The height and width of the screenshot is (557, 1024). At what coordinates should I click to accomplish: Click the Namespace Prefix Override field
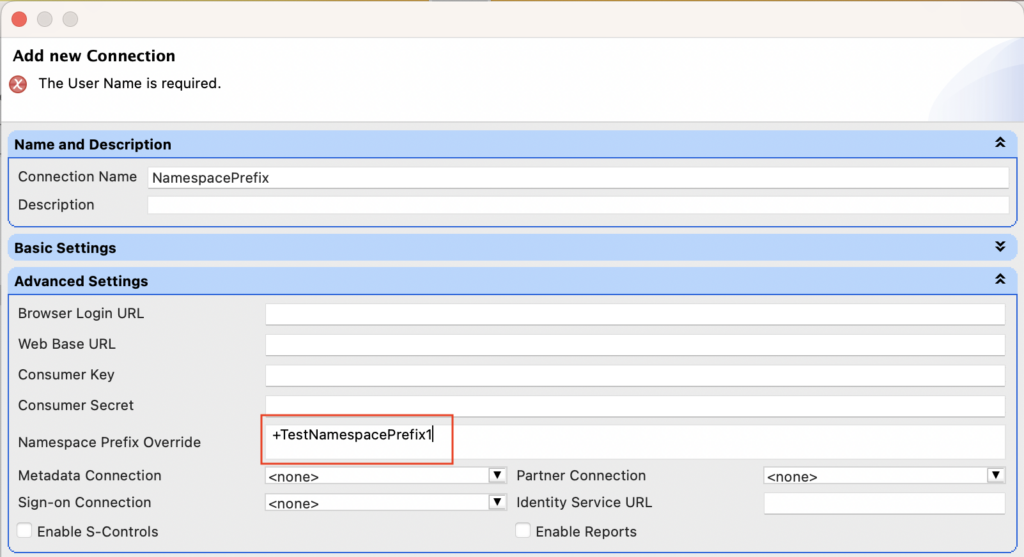pyautogui.click(x=635, y=442)
